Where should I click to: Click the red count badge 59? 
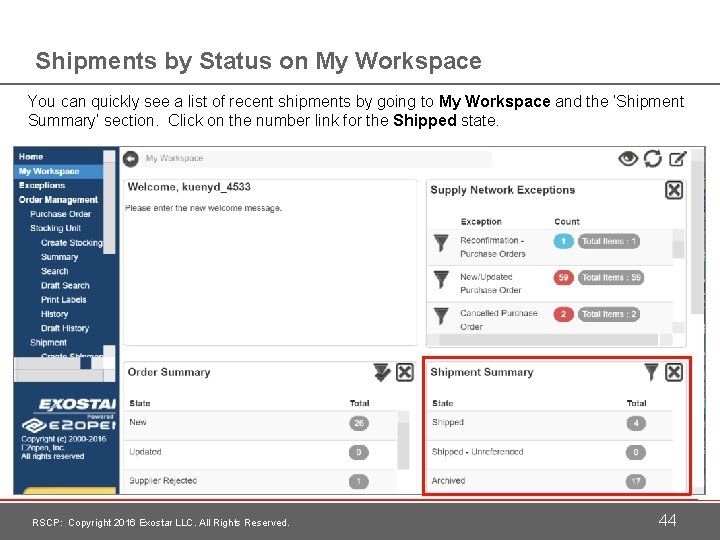tap(563, 277)
